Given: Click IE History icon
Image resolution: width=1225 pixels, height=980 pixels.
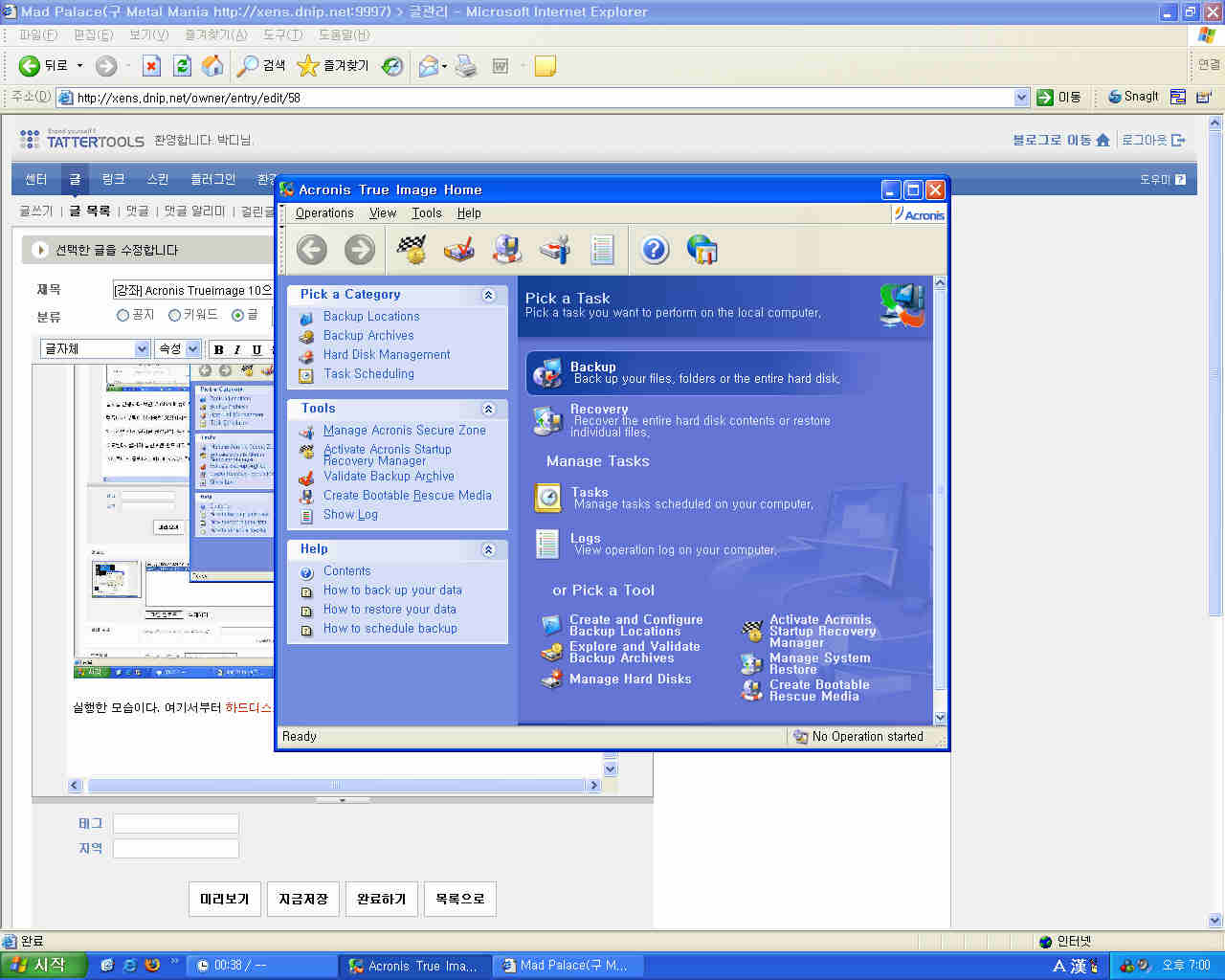Looking at the screenshot, I should tap(392, 66).
